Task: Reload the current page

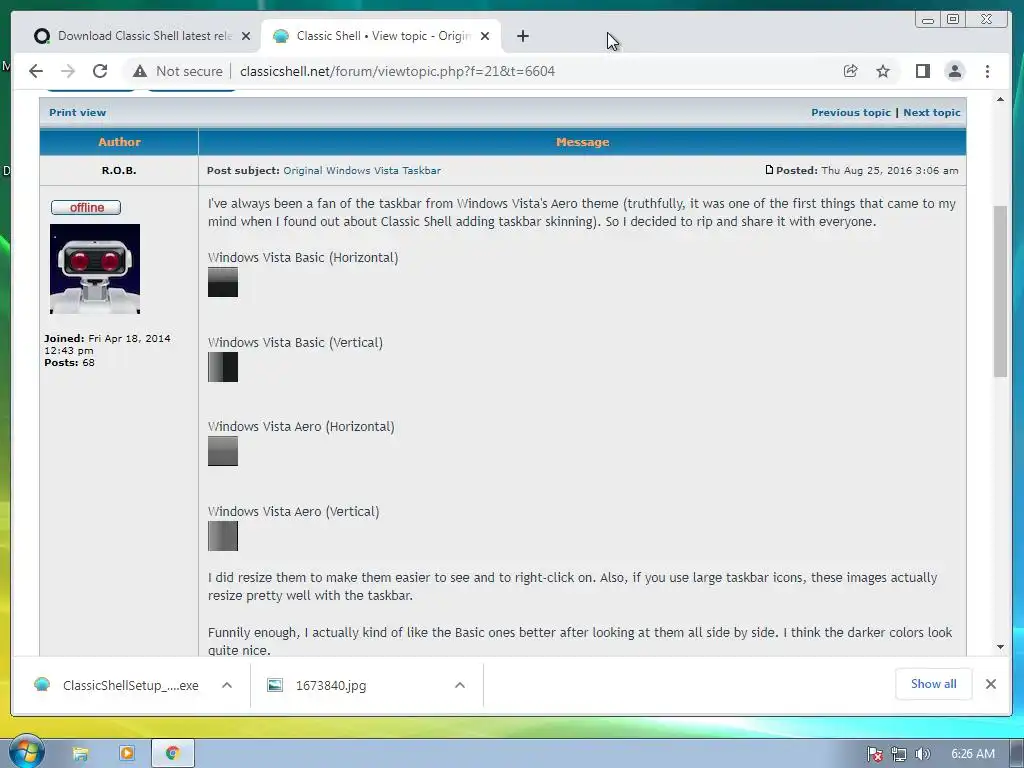Action: (99, 71)
